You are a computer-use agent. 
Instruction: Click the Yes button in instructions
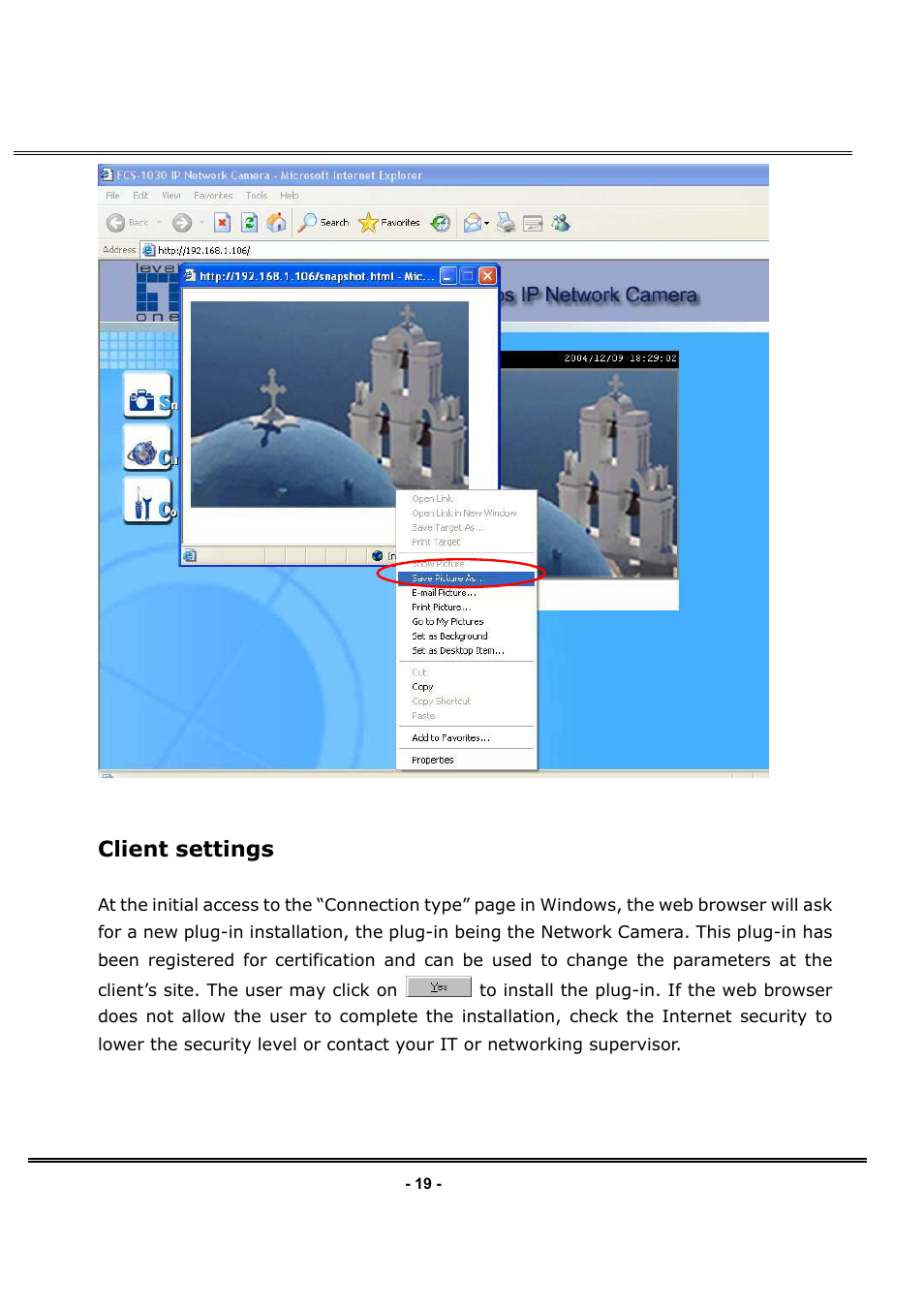[x=439, y=987]
